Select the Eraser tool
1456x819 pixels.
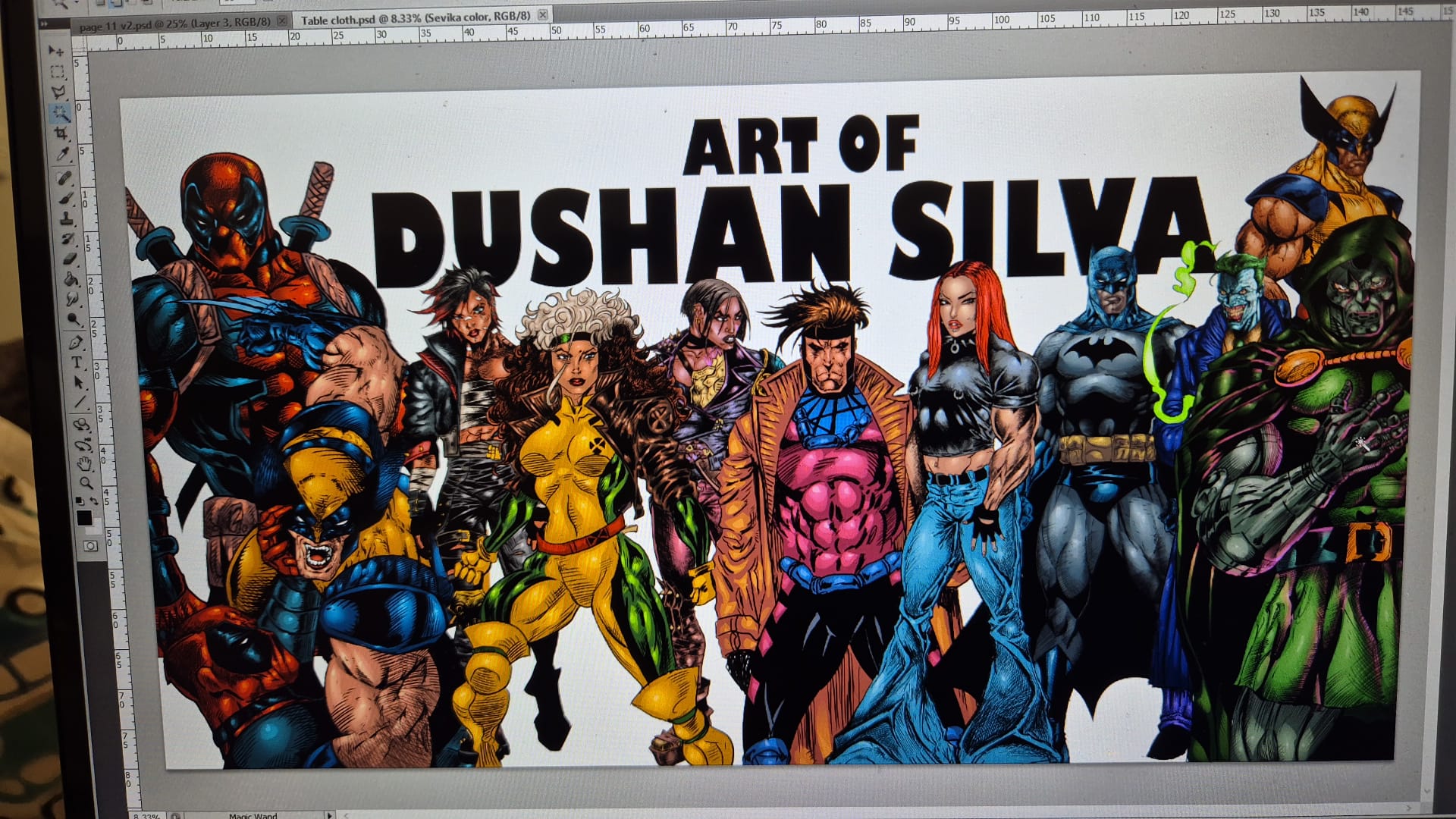click(x=70, y=259)
